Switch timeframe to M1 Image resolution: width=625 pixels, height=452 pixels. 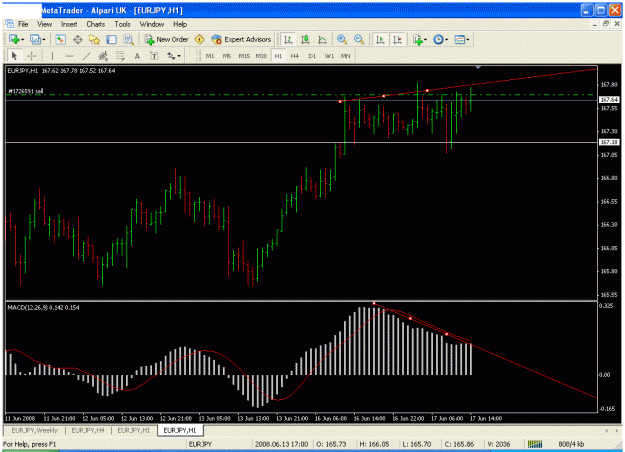pyautogui.click(x=210, y=56)
